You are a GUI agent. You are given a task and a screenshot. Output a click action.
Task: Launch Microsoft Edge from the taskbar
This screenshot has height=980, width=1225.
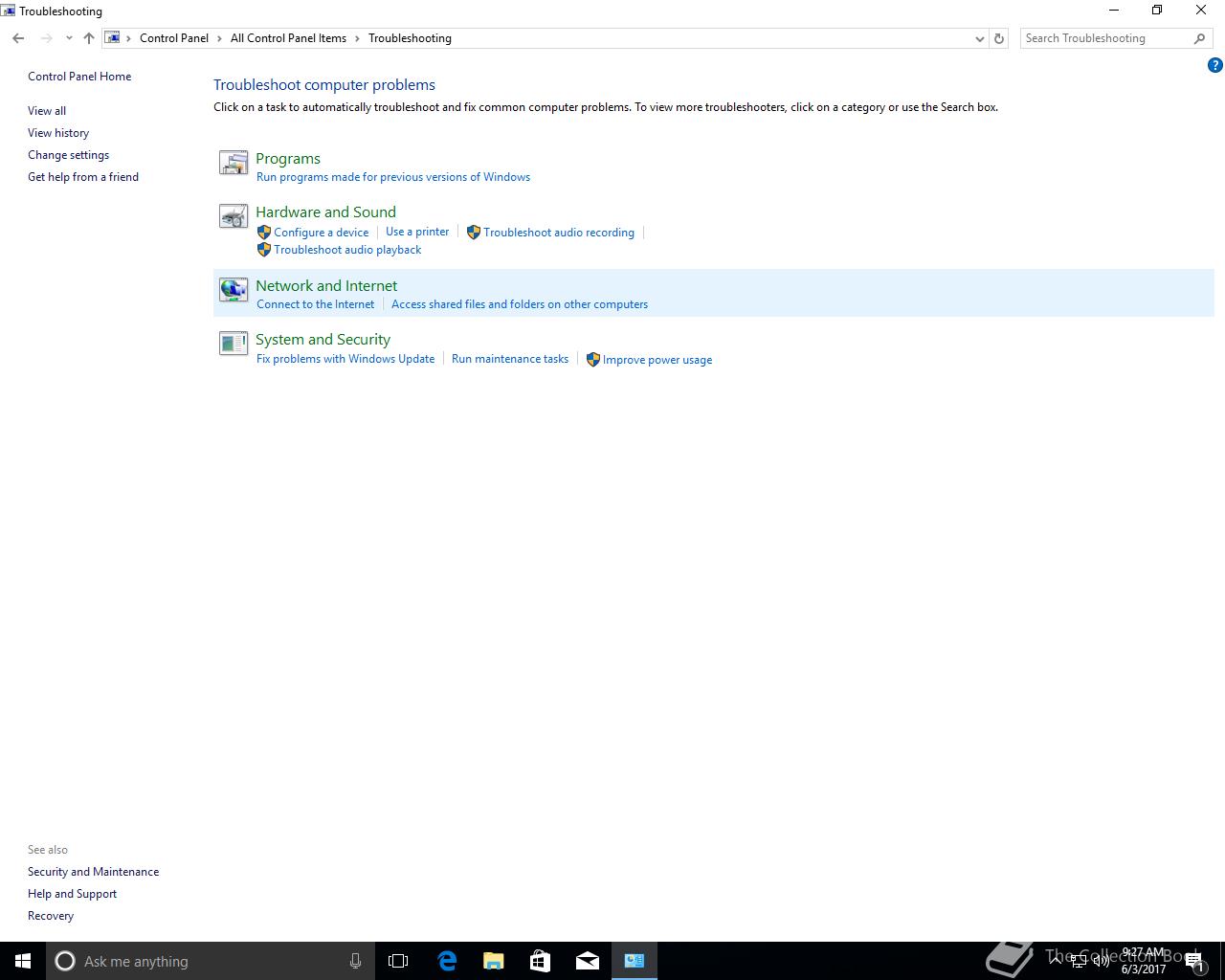click(447, 961)
